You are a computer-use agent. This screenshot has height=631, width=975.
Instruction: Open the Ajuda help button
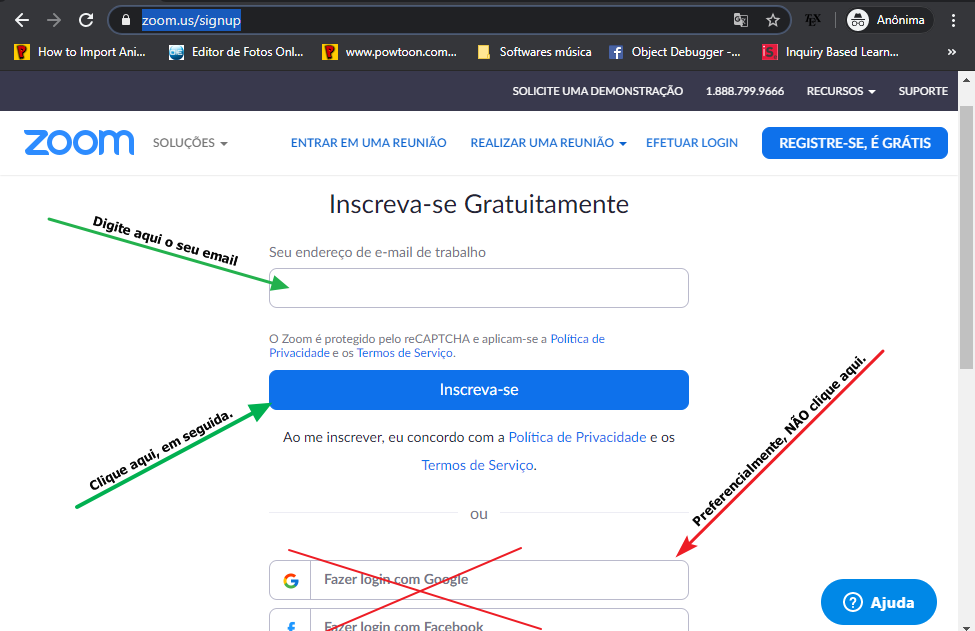(879, 602)
